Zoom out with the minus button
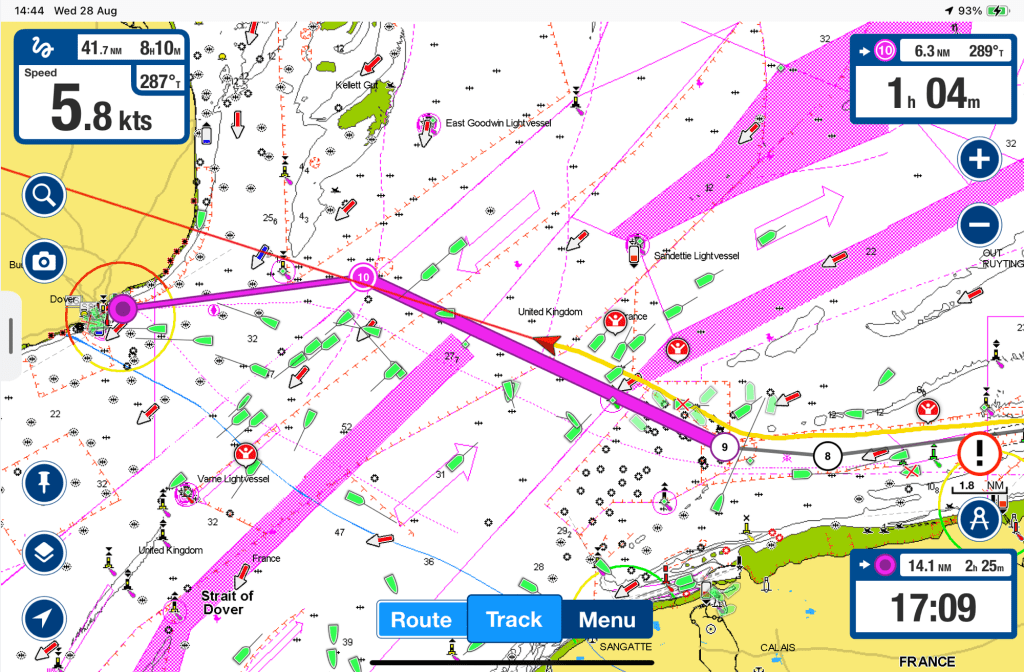This screenshot has height=672, width=1024. pyautogui.click(x=980, y=225)
